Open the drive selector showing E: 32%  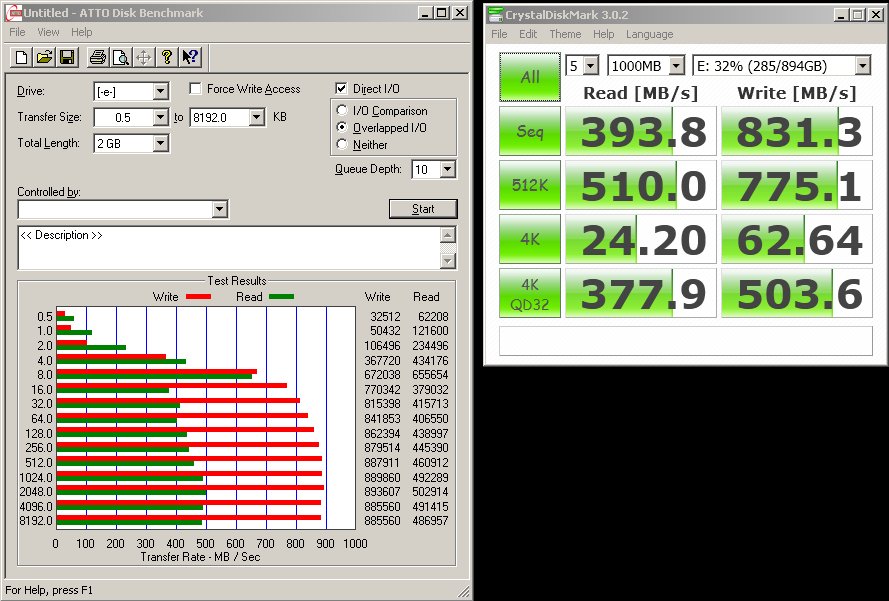pyautogui.click(x=862, y=66)
